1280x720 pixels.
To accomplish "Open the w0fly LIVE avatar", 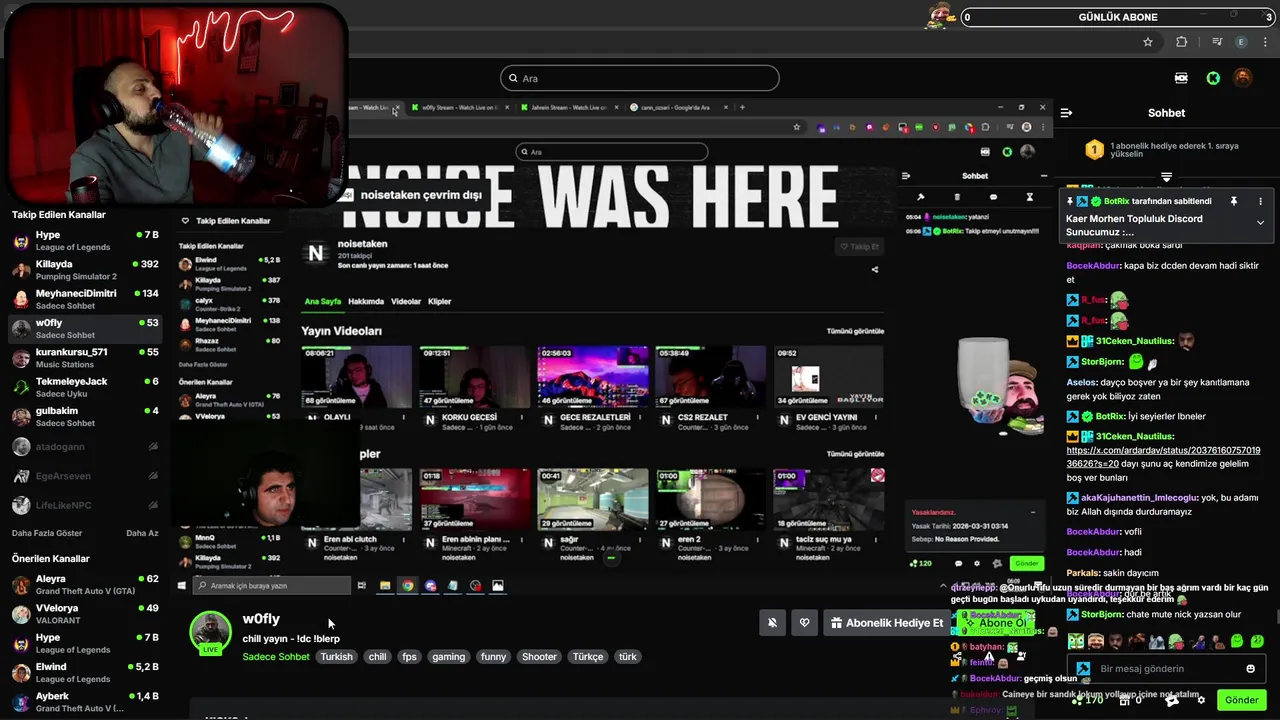I will click(x=210, y=633).
